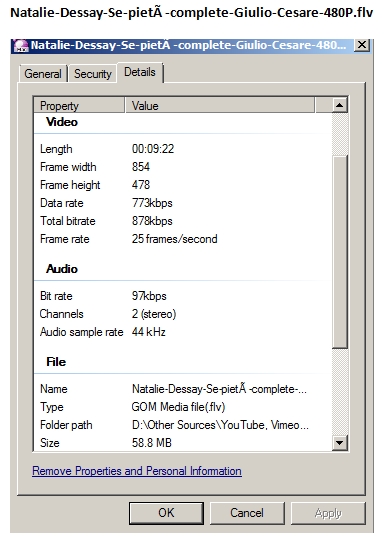The height and width of the screenshot is (539, 387).
Task: Click the 878kbps total bitrate value
Action: pyautogui.click(x=152, y=221)
